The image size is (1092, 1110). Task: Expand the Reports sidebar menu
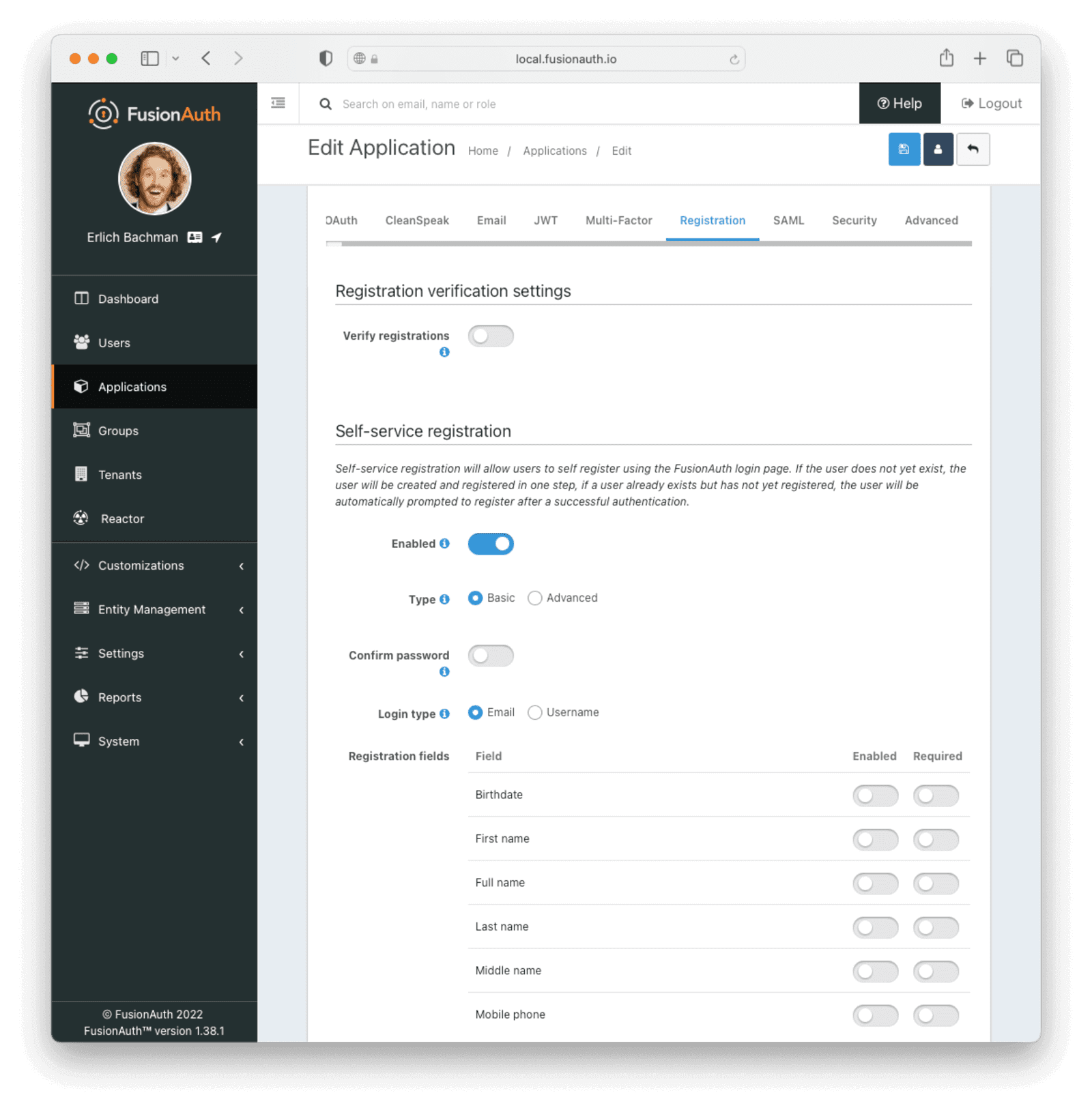click(154, 697)
